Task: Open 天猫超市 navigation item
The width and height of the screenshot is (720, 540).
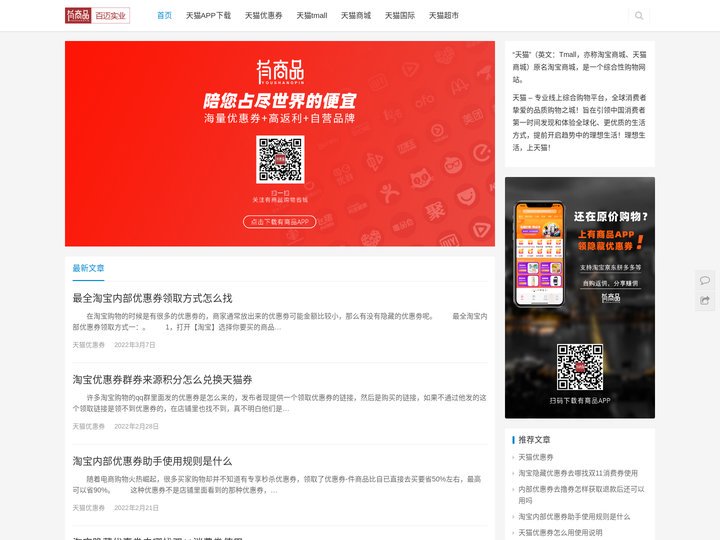Action: pyautogui.click(x=444, y=16)
